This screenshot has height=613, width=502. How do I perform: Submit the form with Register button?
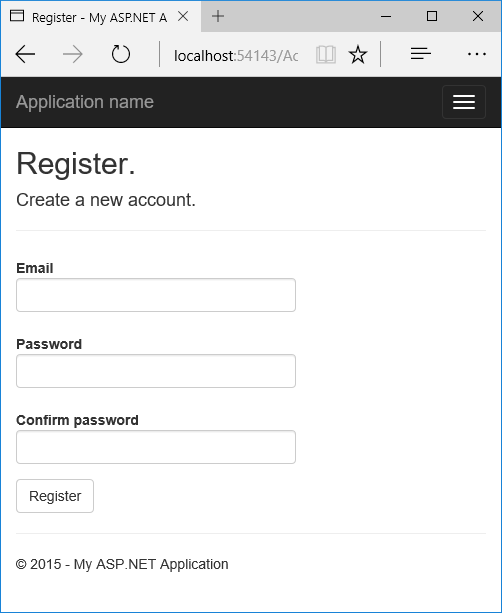pyautogui.click(x=55, y=496)
